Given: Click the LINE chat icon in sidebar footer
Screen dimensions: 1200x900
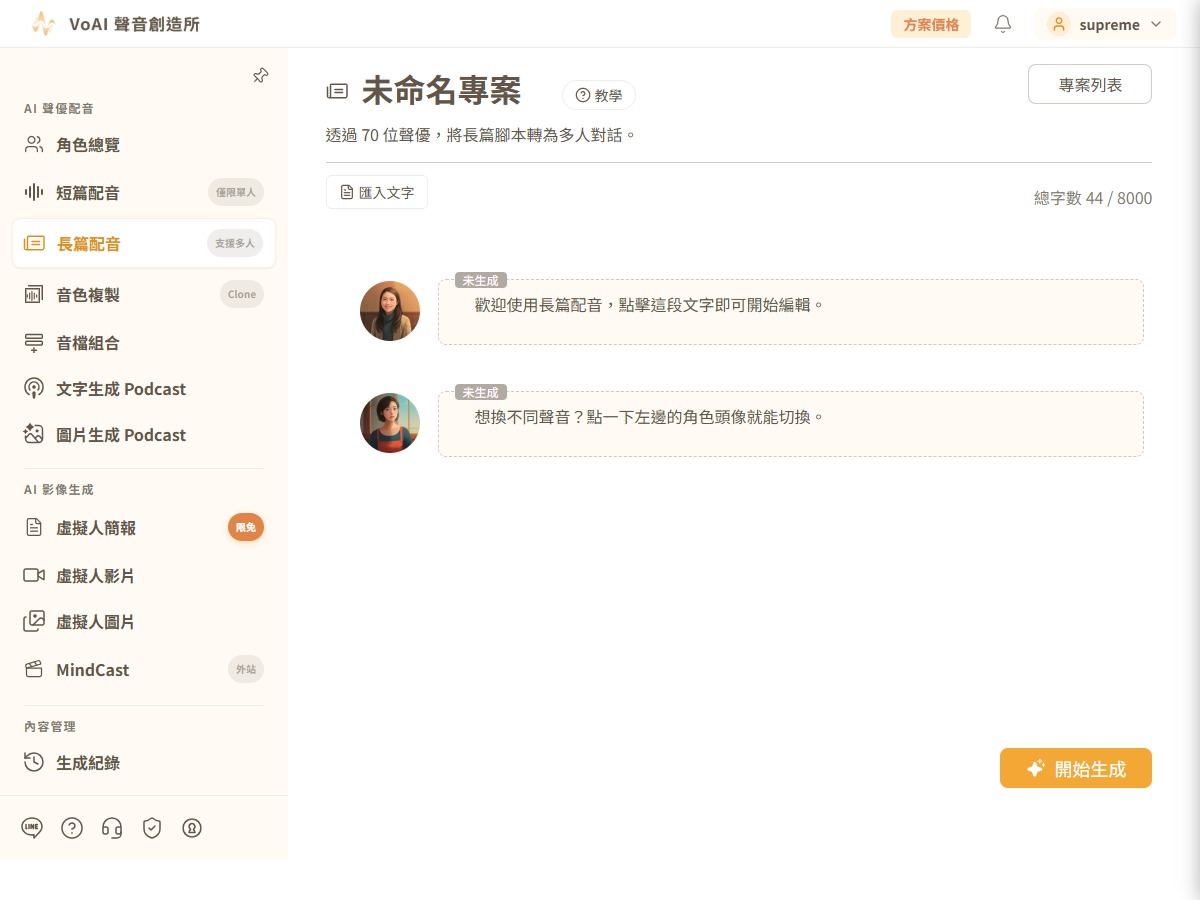Looking at the screenshot, I should [32, 828].
